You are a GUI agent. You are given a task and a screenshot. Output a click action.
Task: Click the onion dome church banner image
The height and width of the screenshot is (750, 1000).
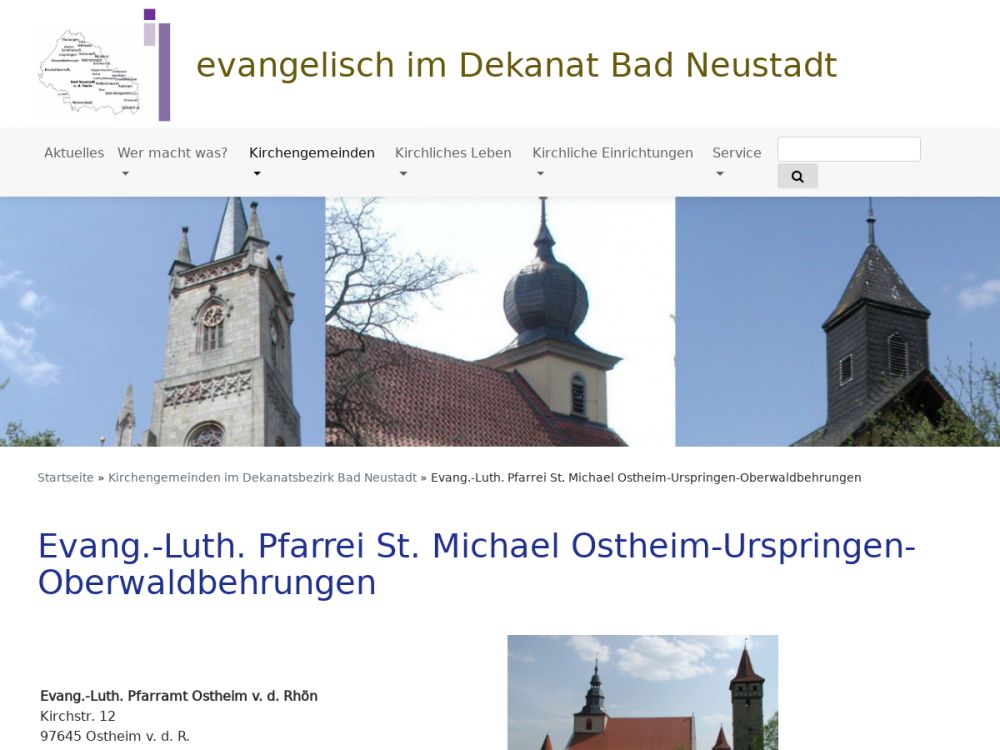tap(500, 321)
